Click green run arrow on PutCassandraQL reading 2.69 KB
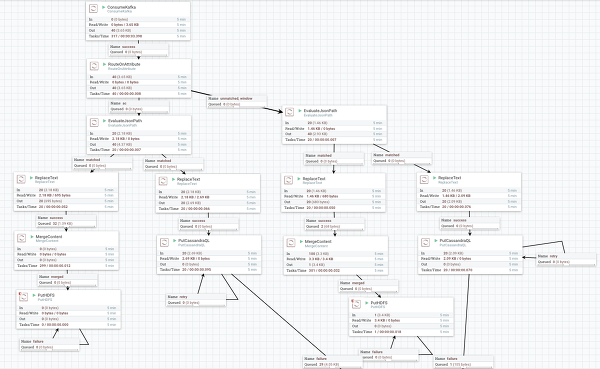Viewport: 600px width, 369px height. click(x=174, y=241)
